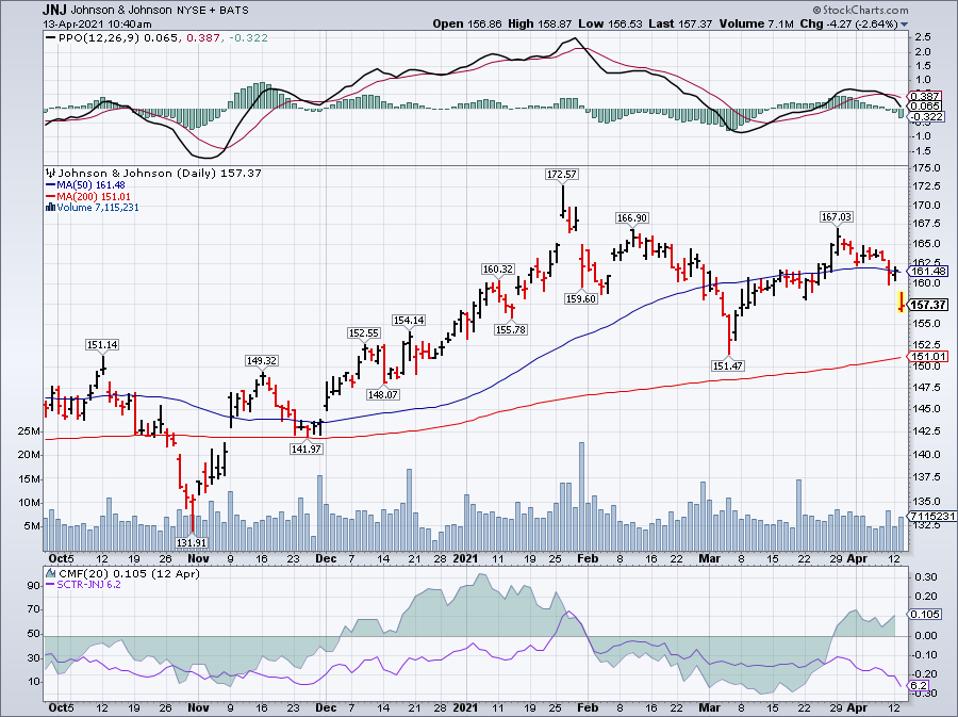
Task: Click the 155.78 price label
Action: (510, 329)
